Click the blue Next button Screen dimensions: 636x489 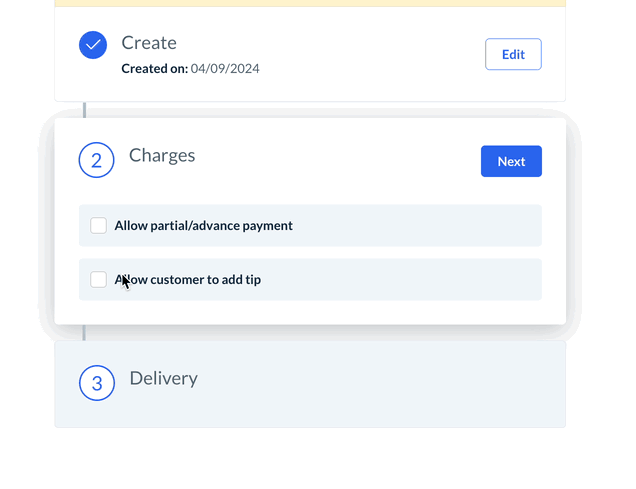511,161
